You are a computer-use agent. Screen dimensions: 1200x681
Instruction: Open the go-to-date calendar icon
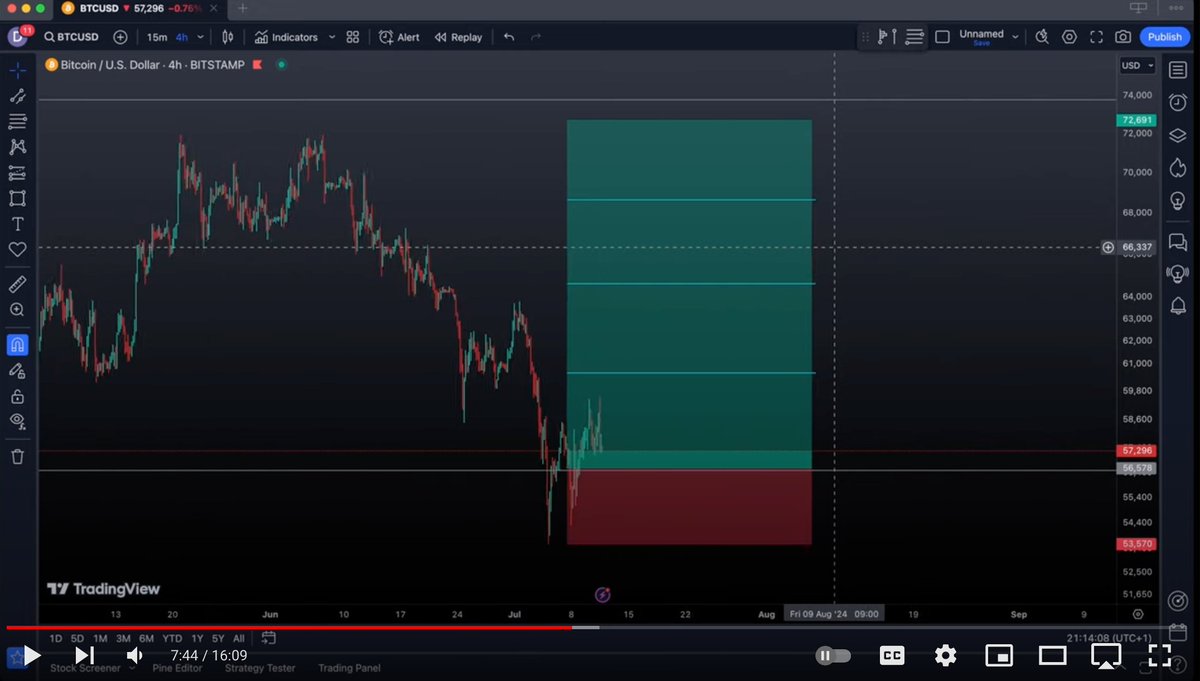pyautogui.click(x=269, y=637)
